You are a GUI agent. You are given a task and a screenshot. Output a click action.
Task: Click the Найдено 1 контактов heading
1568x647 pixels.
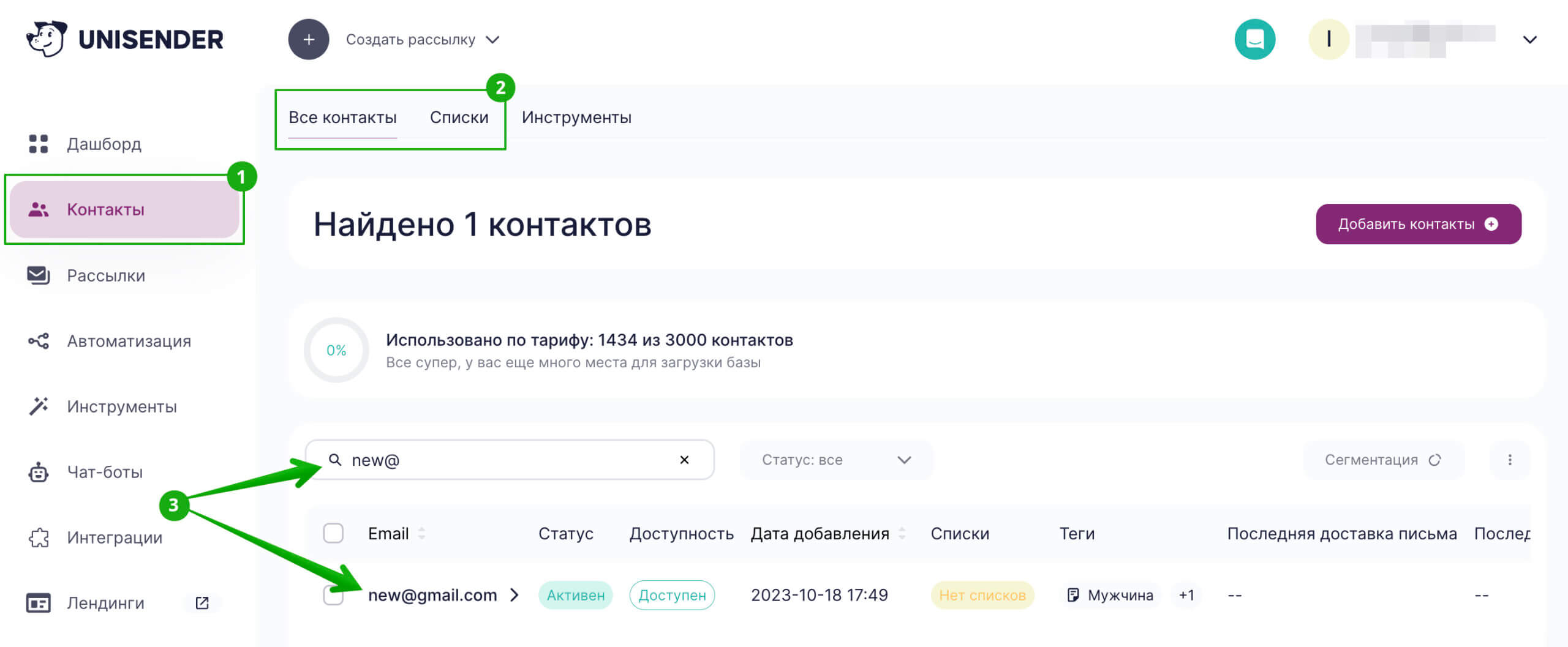(482, 224)
